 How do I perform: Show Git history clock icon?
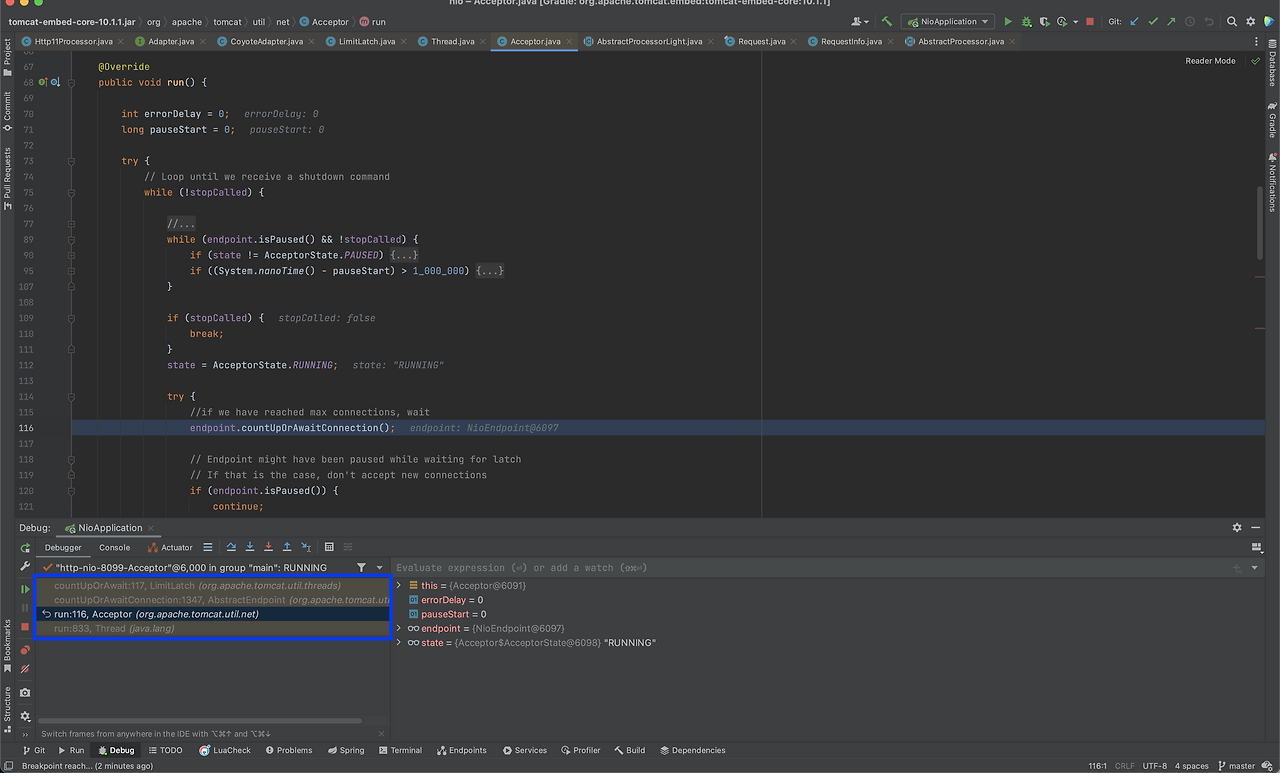click(1190, 21)
